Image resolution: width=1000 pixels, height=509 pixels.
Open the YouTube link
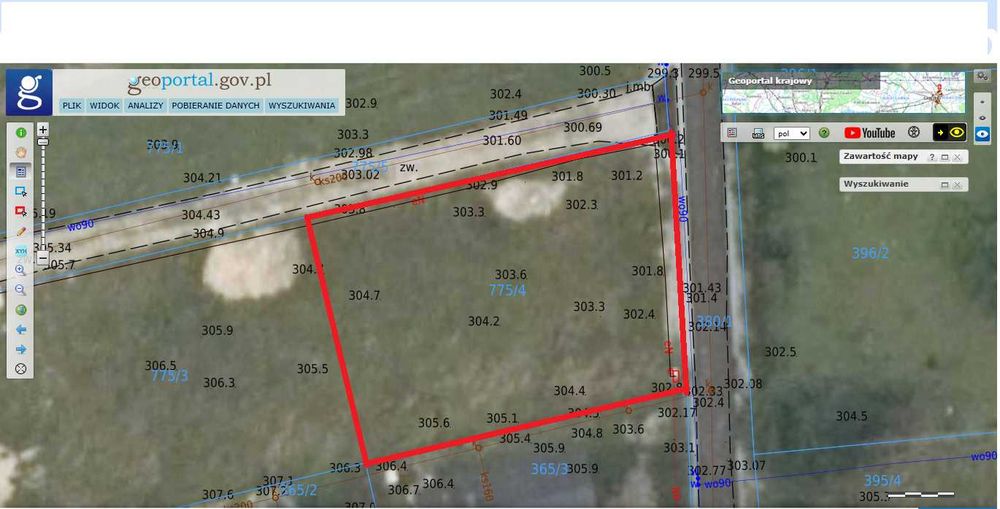pos(869,133)
